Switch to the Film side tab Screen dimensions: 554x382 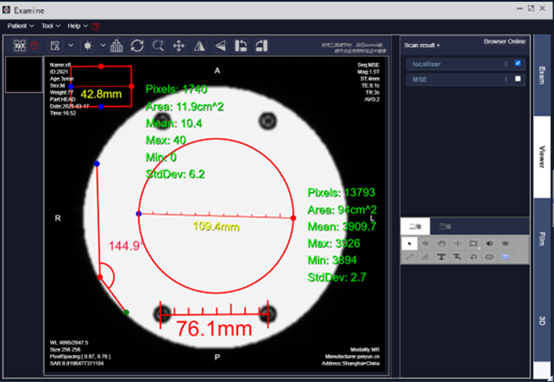[x=542, y=239]
